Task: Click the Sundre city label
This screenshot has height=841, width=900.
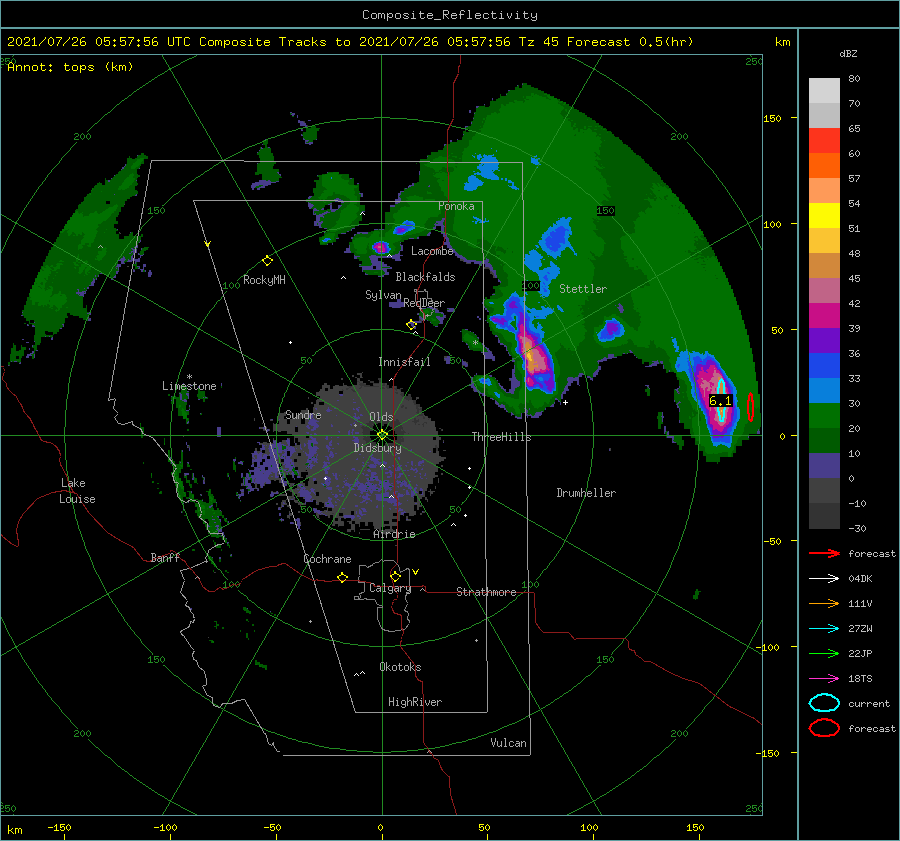Action: [x=303, y=415]
